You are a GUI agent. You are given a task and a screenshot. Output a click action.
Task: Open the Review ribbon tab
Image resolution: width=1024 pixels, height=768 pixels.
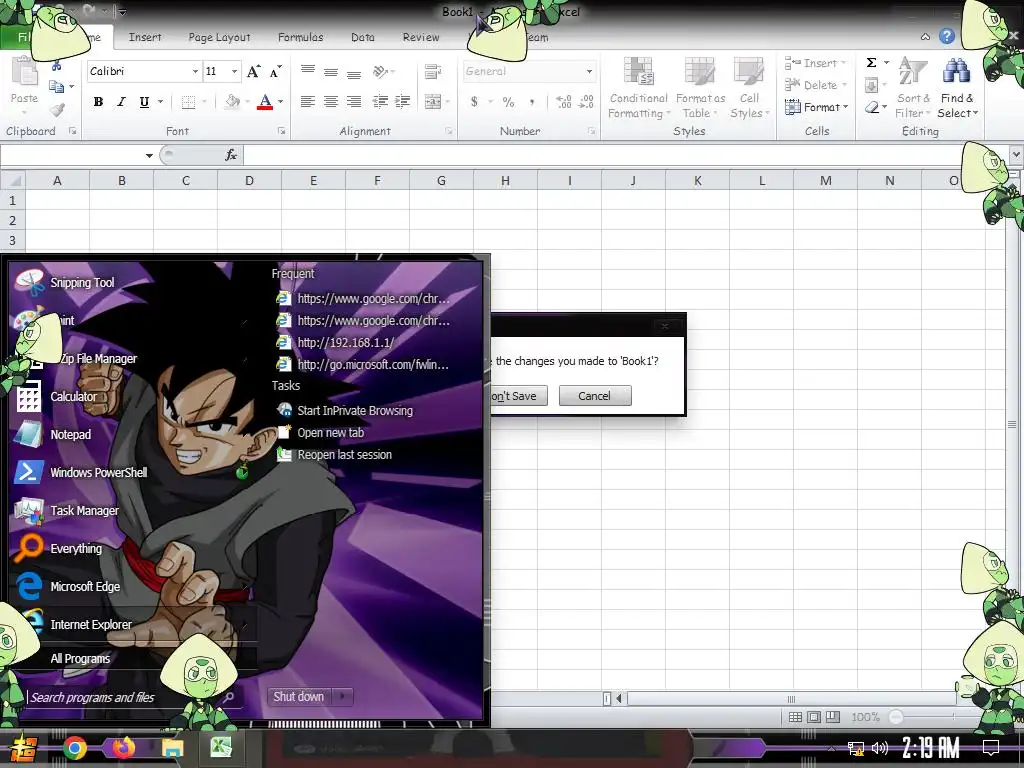click(x=421, y=37)
